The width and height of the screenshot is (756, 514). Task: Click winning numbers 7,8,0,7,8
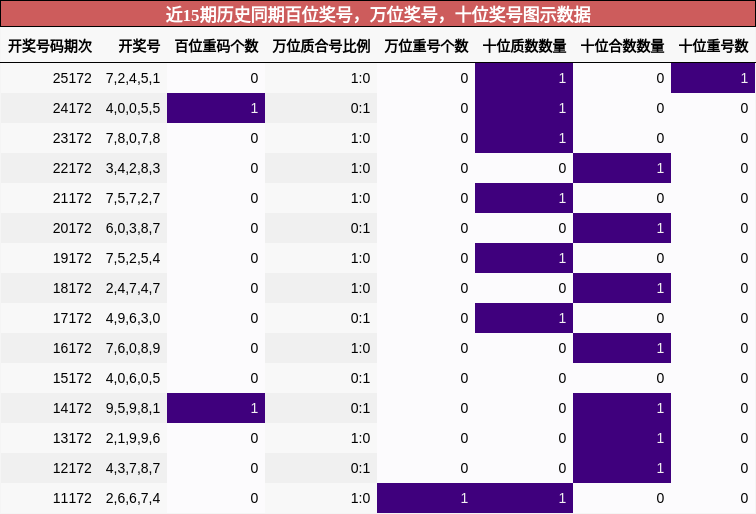click(x=133, y=138)
